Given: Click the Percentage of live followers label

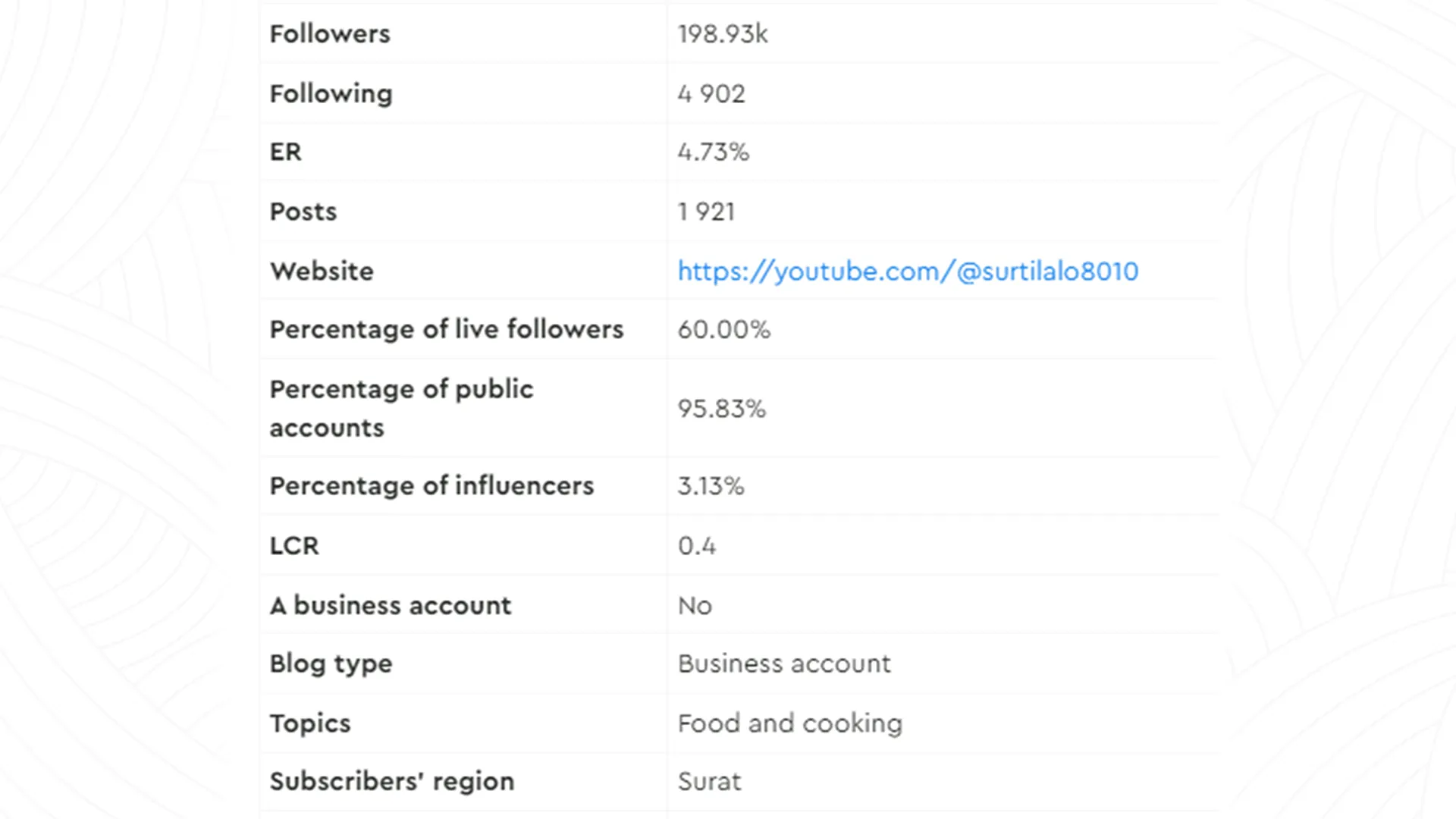Looking at the screenshot, I should 447,330.
